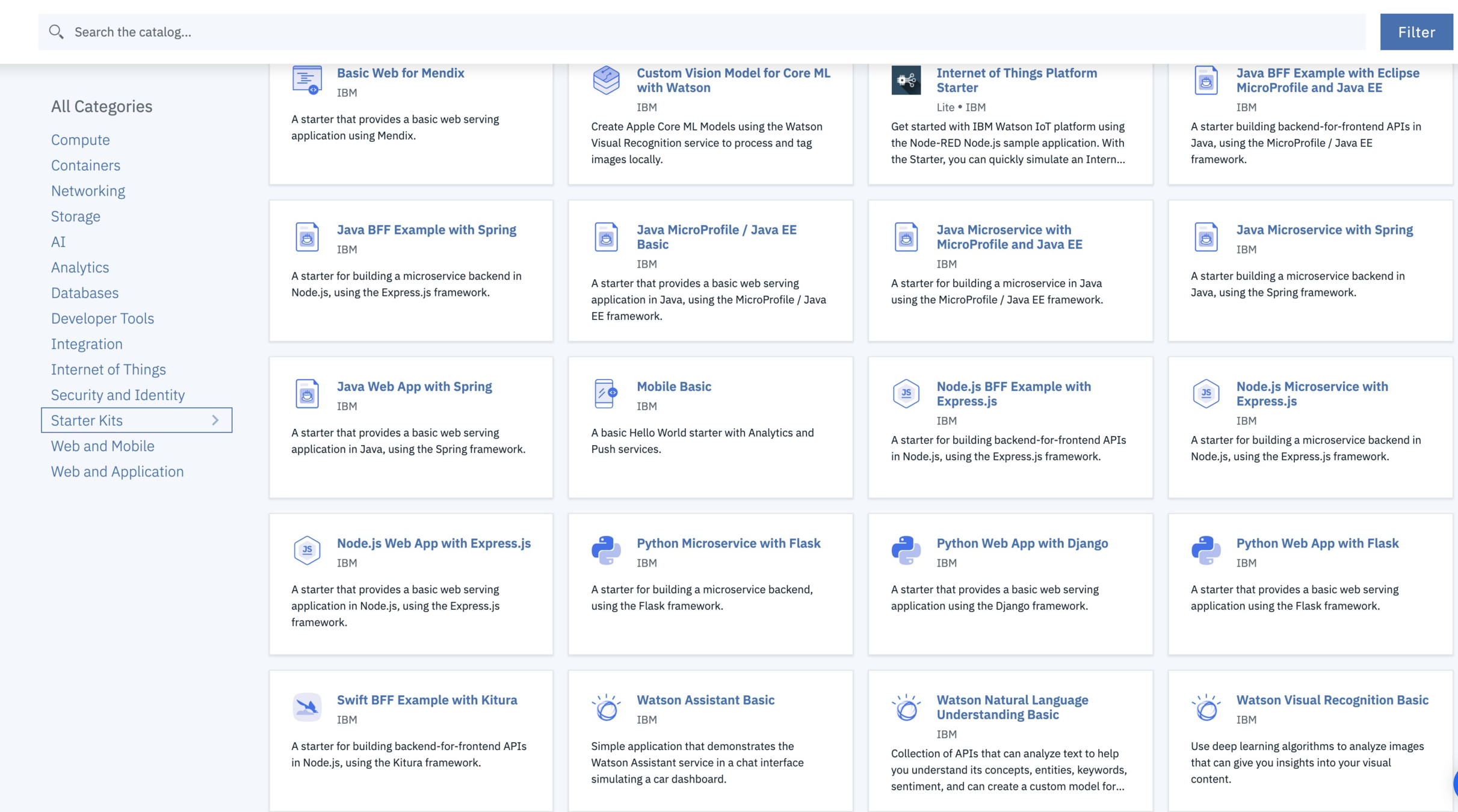Image resolution: width=1458 pixels, height=812 pixels.
Task: Click the Mobile Basic phone icon
Action: (606, 393)
